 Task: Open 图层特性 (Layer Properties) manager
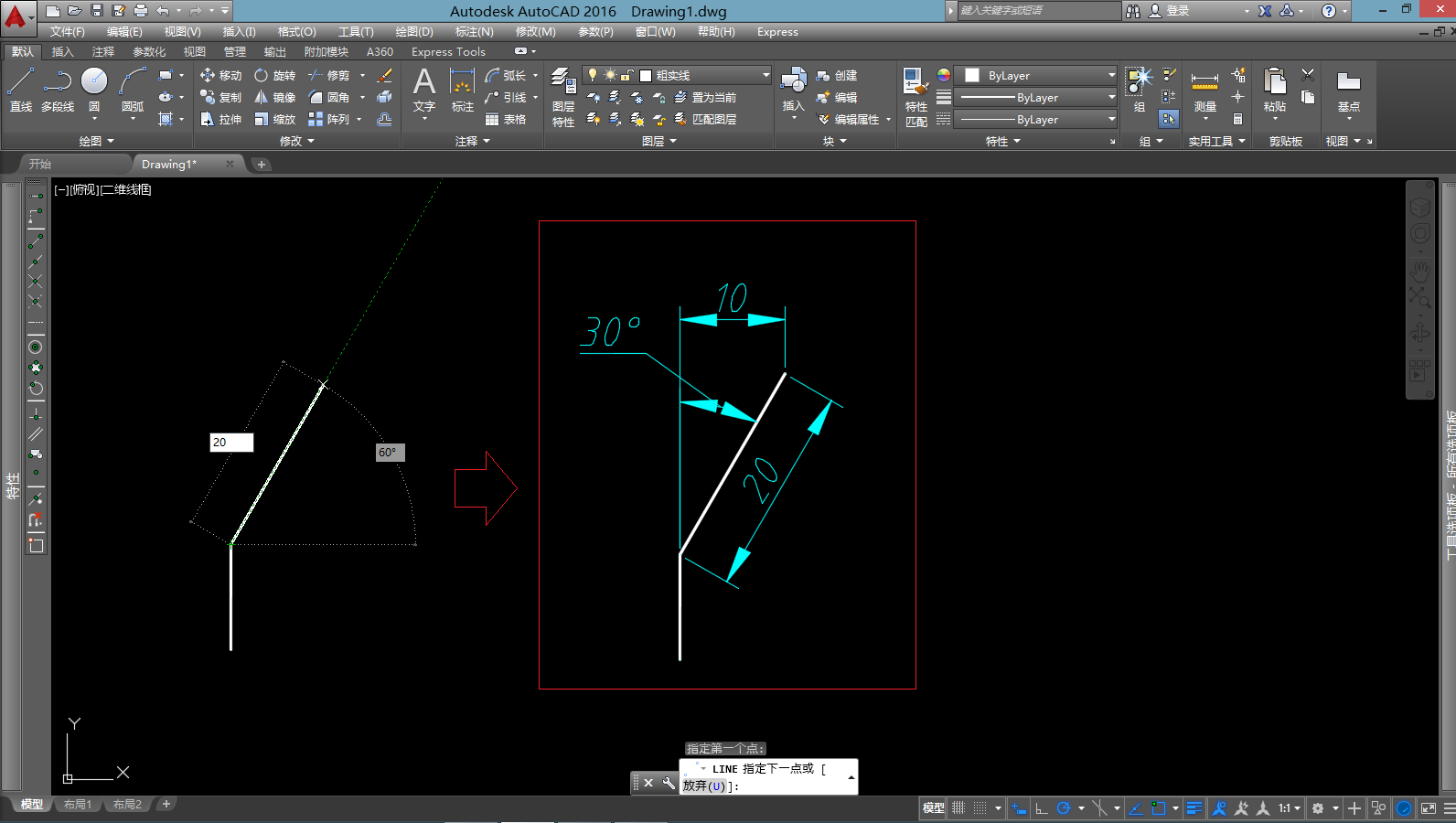tap(563, 98)
